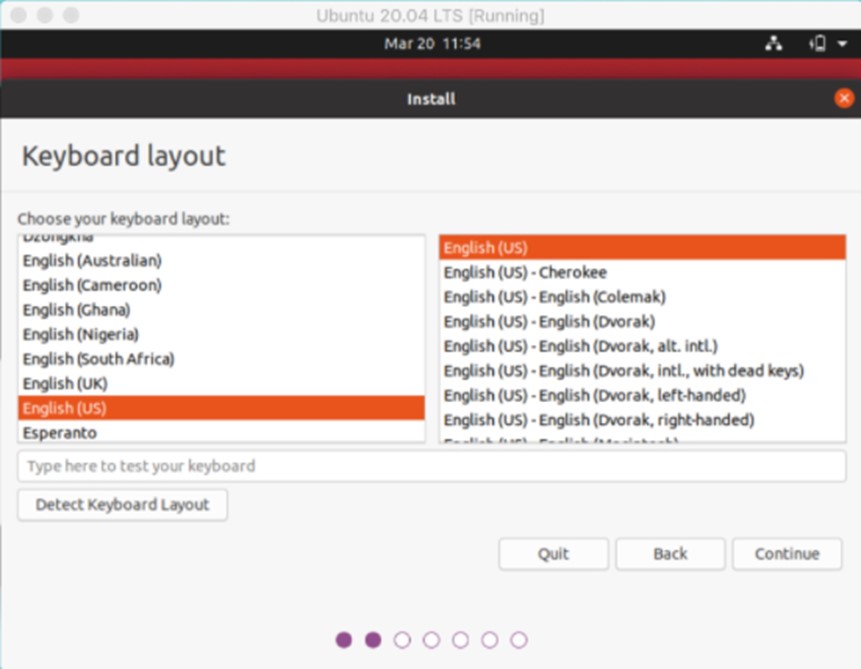Select English (US) variant in right list

click(x=642, y=248)
